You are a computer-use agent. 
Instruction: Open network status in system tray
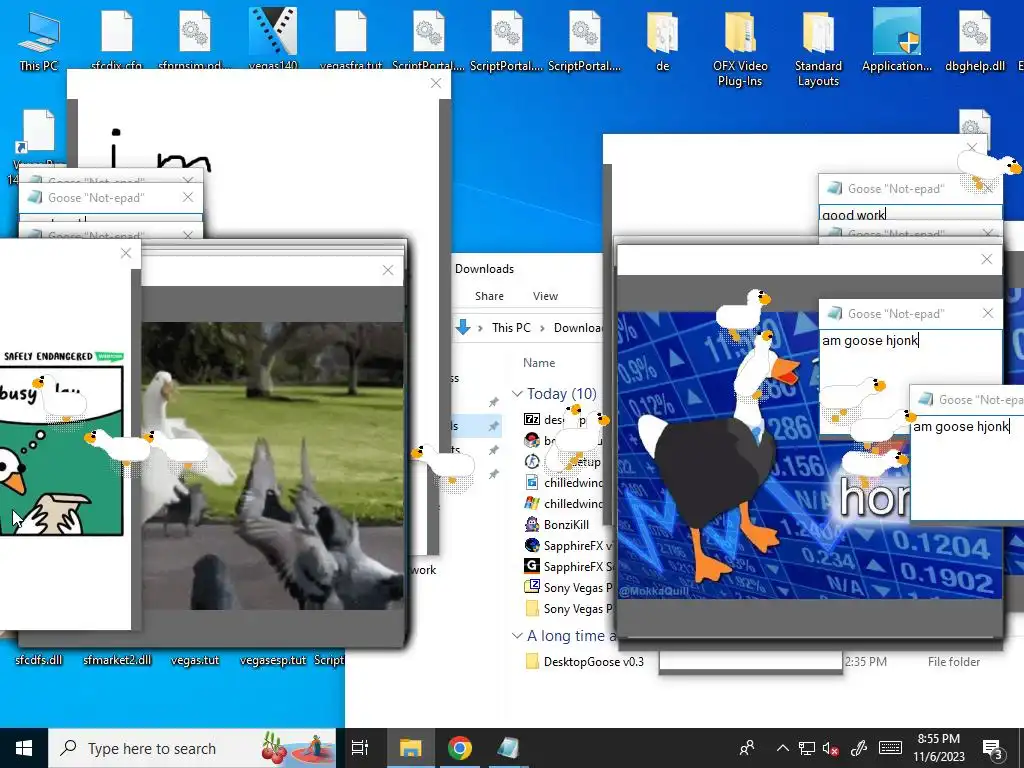click(807, 748)
